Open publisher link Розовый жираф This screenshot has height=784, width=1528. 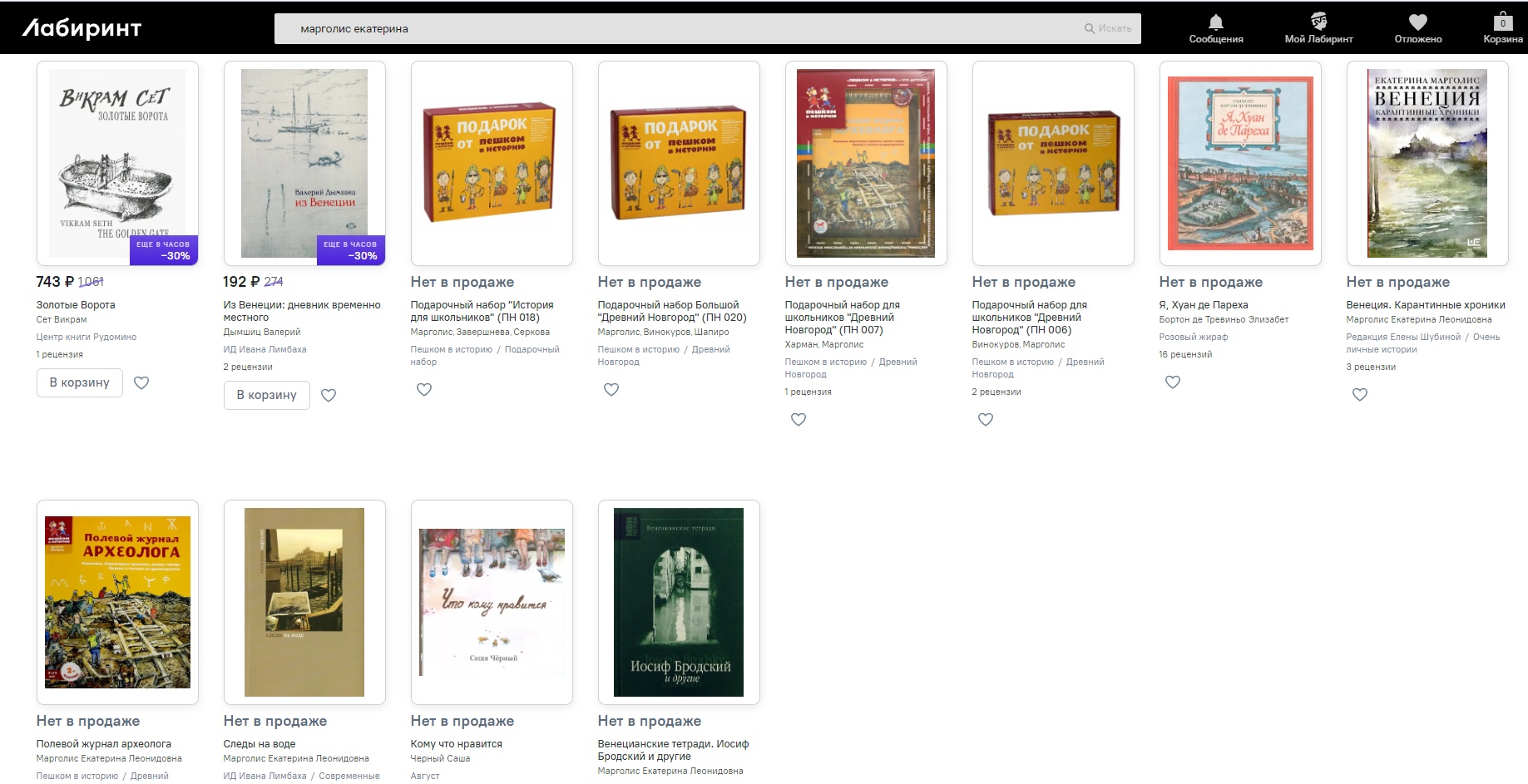point(1194,338)
